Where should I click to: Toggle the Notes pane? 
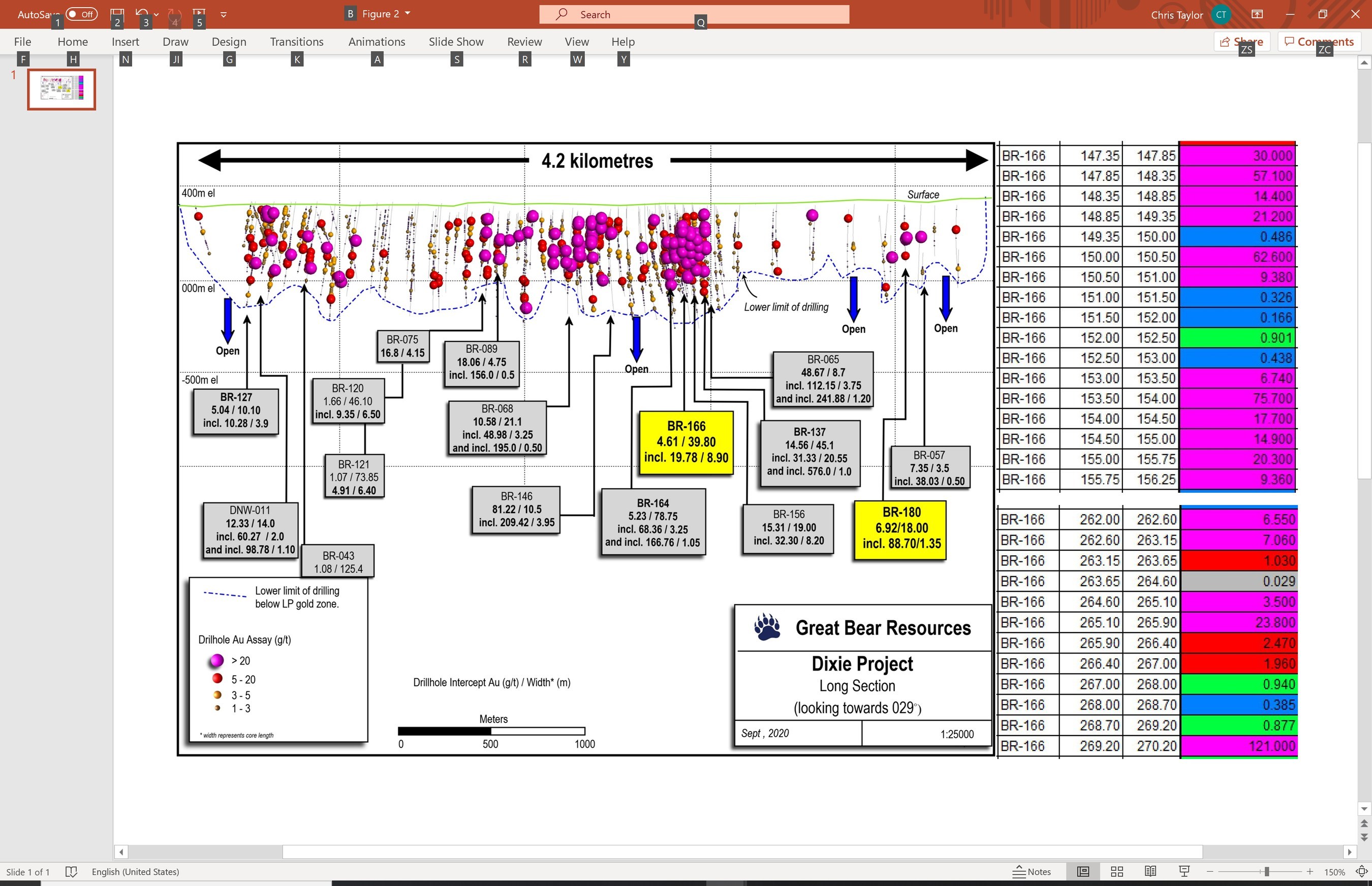(1032, 872)
